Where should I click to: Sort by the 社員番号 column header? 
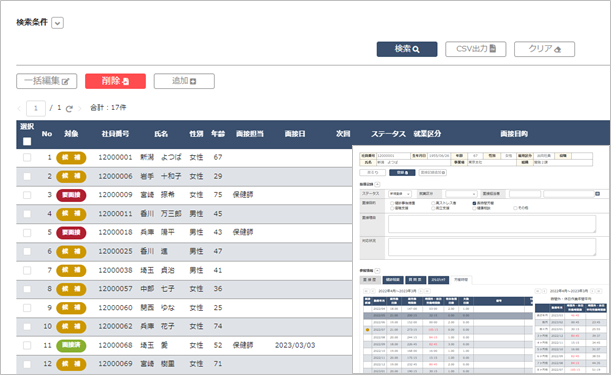tap(115, 134)
